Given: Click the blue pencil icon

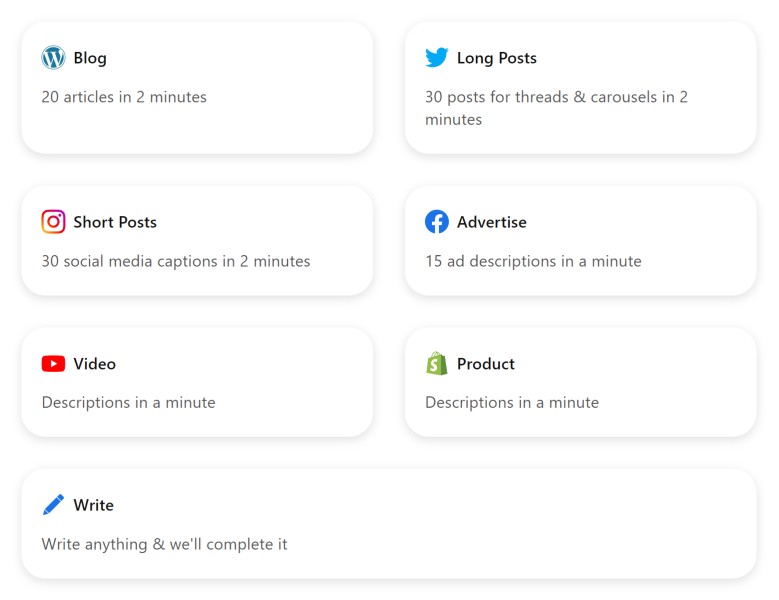Looking at the screenshot, I should [53, 505].
